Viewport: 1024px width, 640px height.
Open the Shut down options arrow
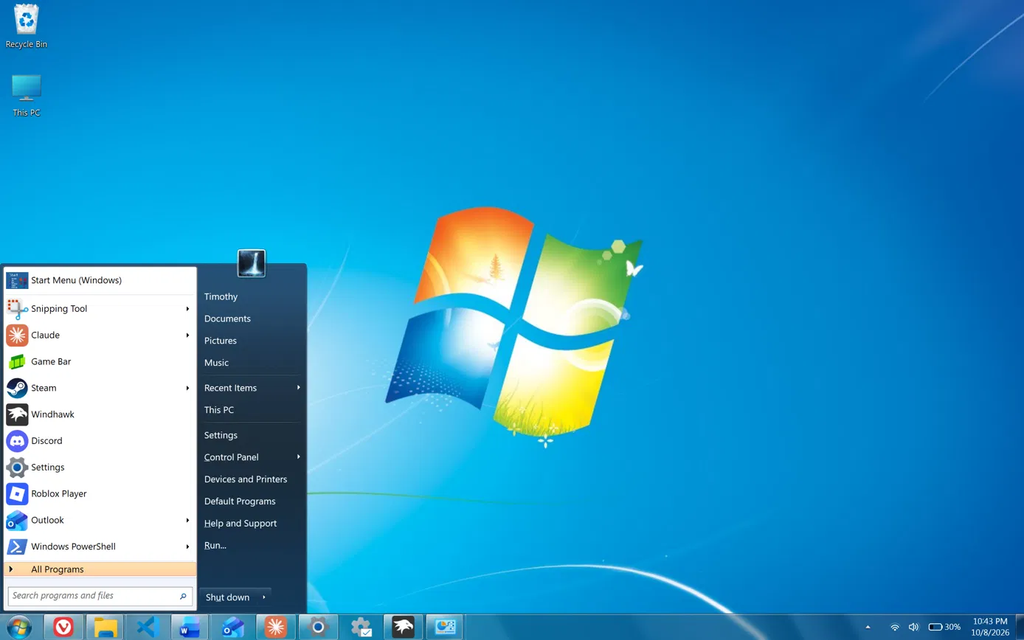tap(264, 597)
